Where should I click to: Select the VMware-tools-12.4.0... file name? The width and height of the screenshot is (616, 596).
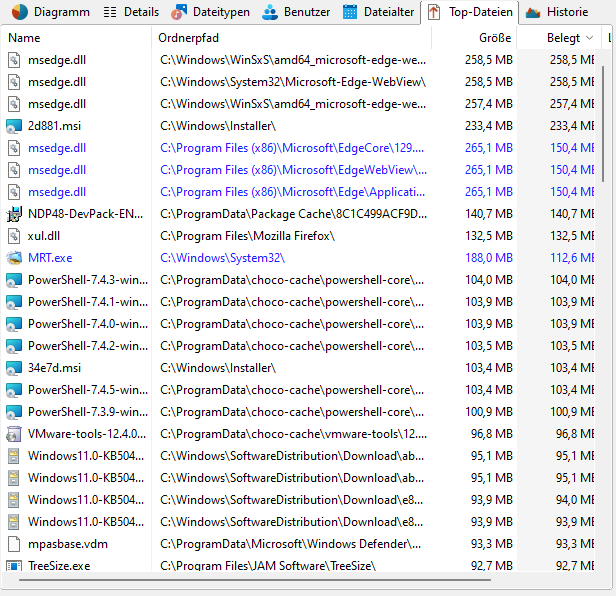click(87, 434)
